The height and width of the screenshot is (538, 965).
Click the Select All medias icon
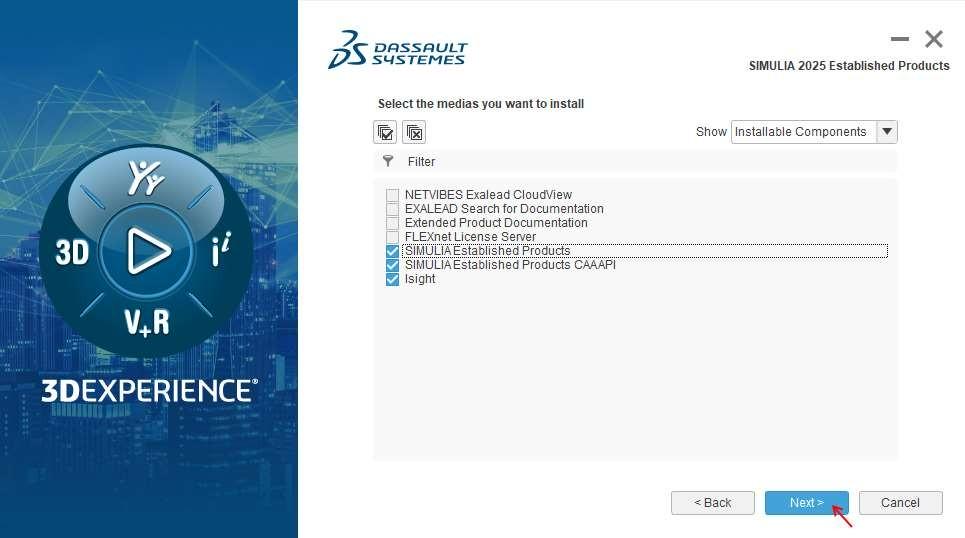point(385,132)
